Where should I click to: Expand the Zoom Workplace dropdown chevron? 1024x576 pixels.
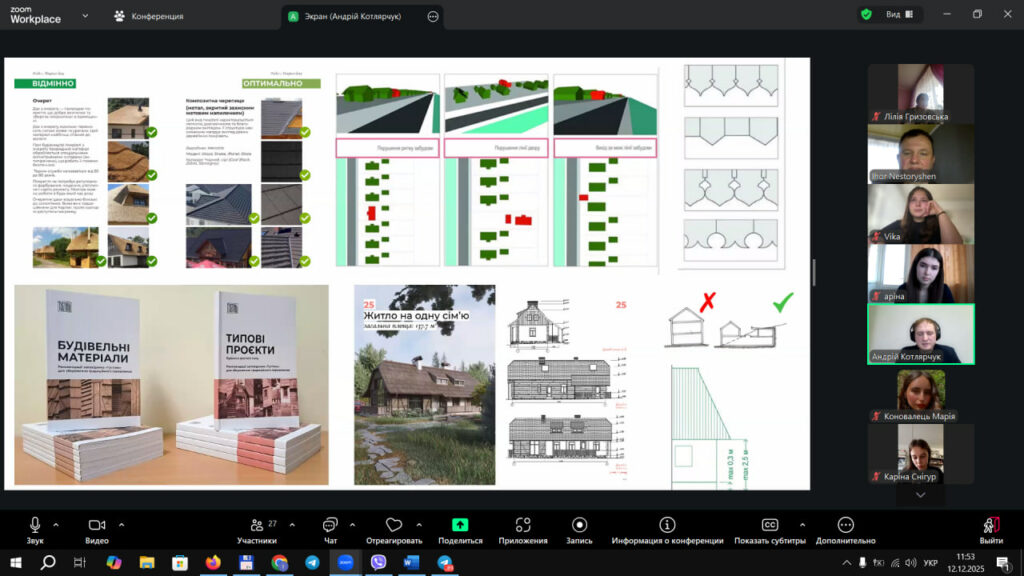(84, 16)
